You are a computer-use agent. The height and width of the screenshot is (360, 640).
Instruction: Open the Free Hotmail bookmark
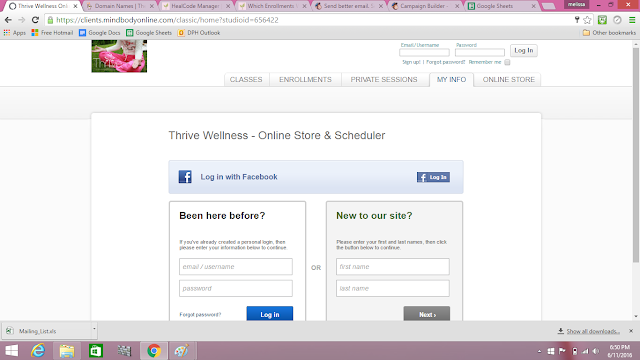coord(52,33)
